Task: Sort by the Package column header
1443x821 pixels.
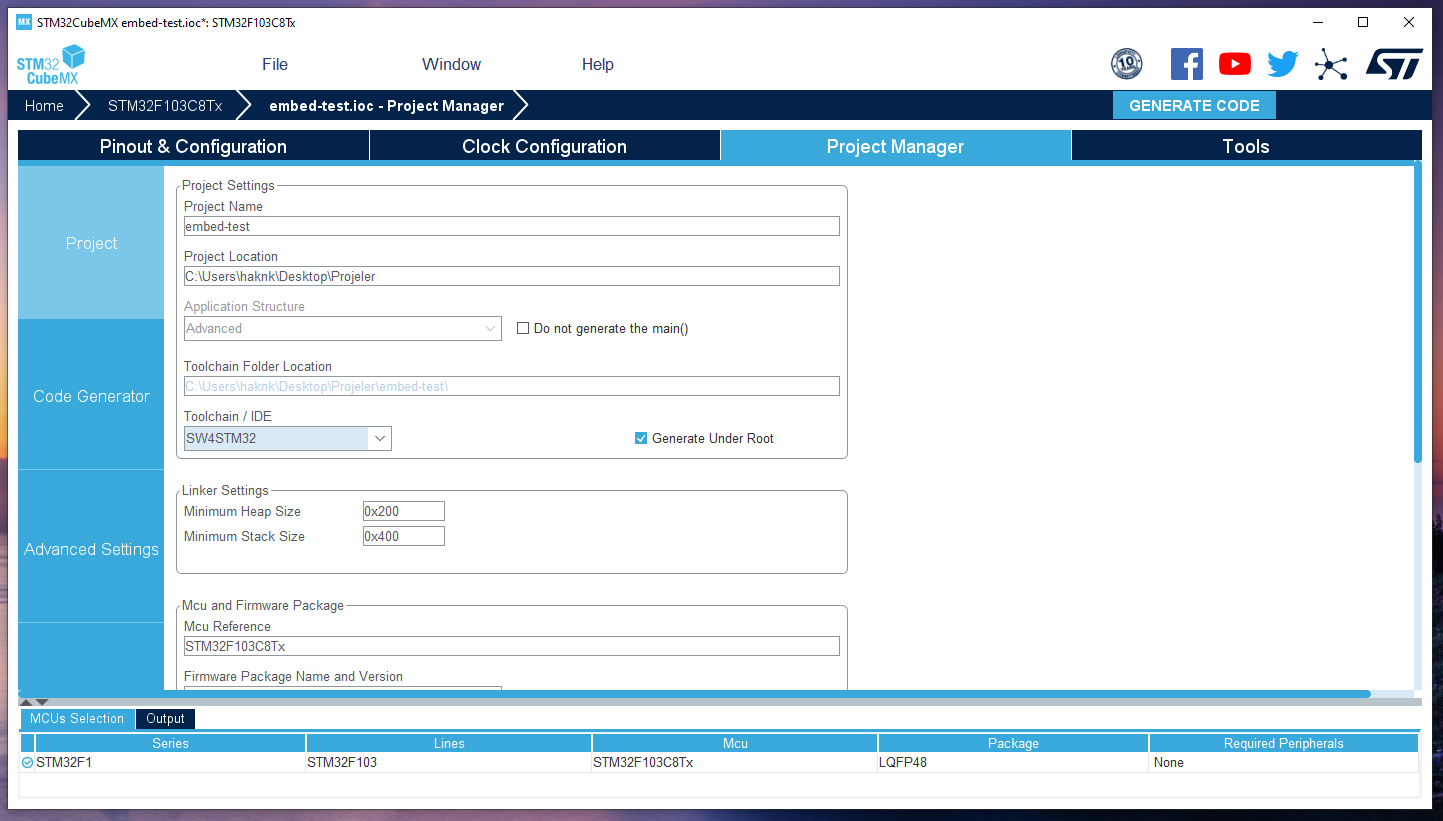Action: coord(1013,743)
